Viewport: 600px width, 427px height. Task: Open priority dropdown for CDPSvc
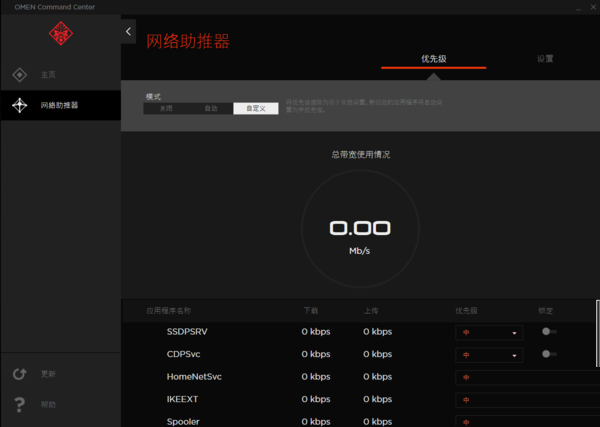489,355
